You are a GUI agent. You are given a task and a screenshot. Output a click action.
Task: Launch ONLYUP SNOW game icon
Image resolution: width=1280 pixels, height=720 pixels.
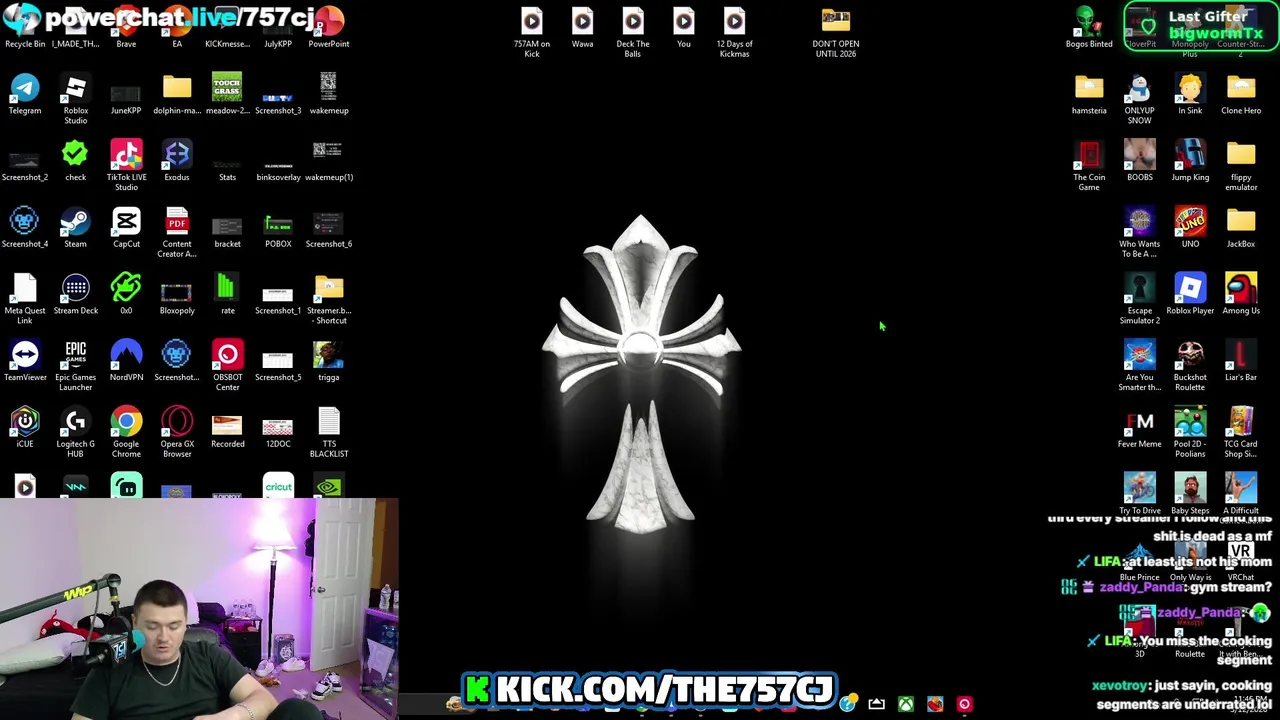pyautogui.click(x=1139, y=98)
